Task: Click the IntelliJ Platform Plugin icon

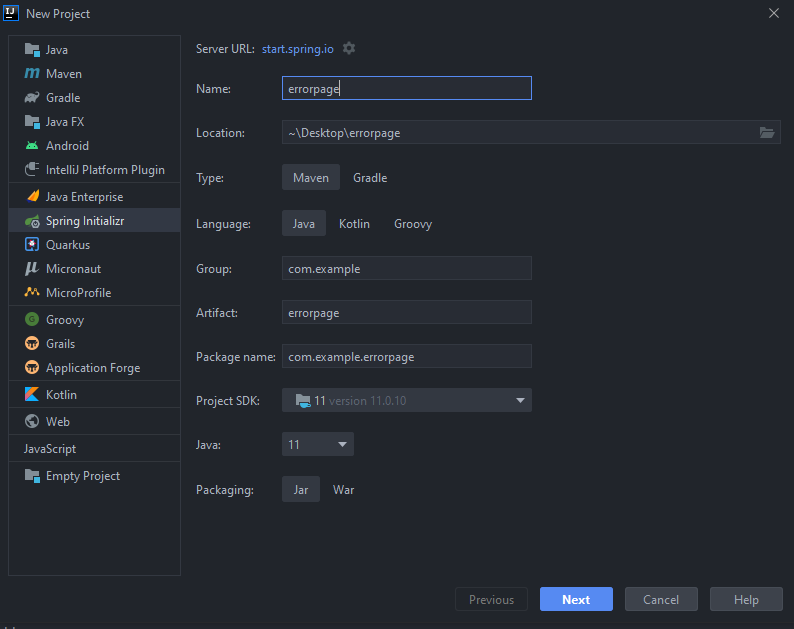Action: coord(32,169)
